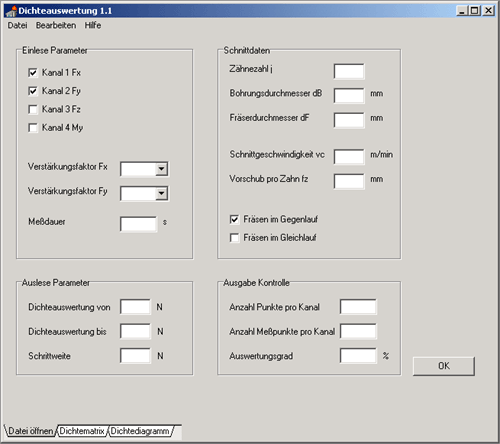Enable the Kanal 3 Fz checkbox
The image size is (500, 444).
click(x=33, y=109)
